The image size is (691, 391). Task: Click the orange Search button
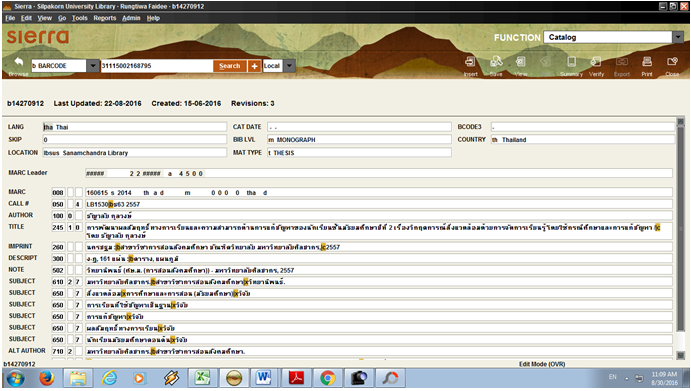point(230,66)
